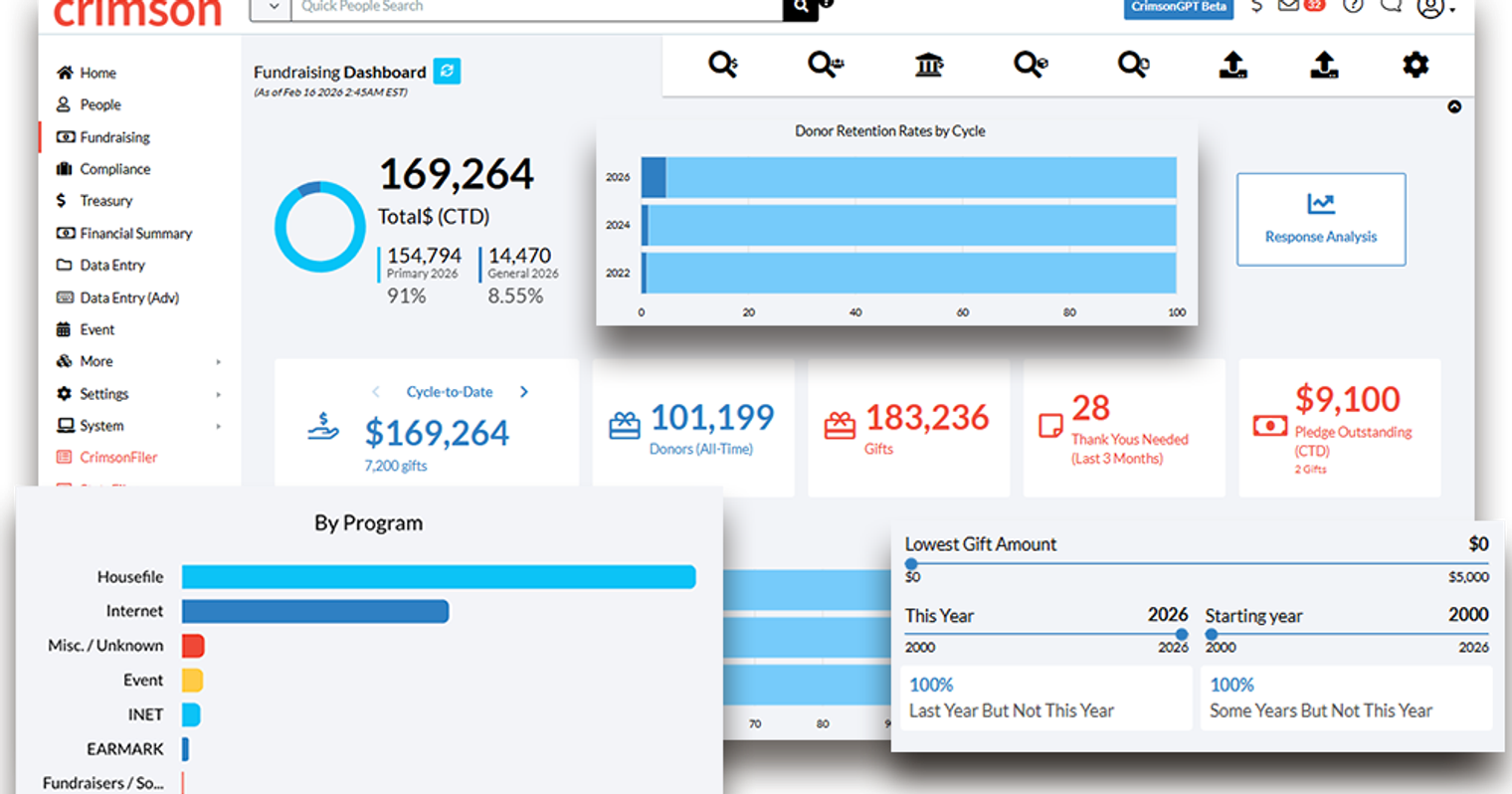Adjust the Lowest Gift Amount slider handle
Image resolution: width=1512 pixels, height=794 pixels.
[911, 564]
